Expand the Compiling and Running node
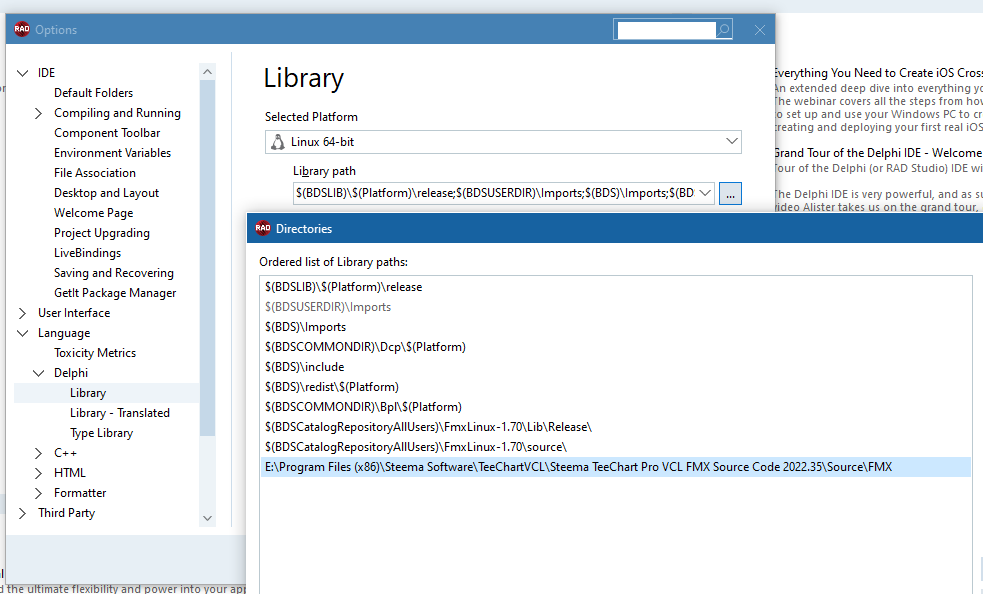Viewport: 983px width, 594px height. point(38,113)
